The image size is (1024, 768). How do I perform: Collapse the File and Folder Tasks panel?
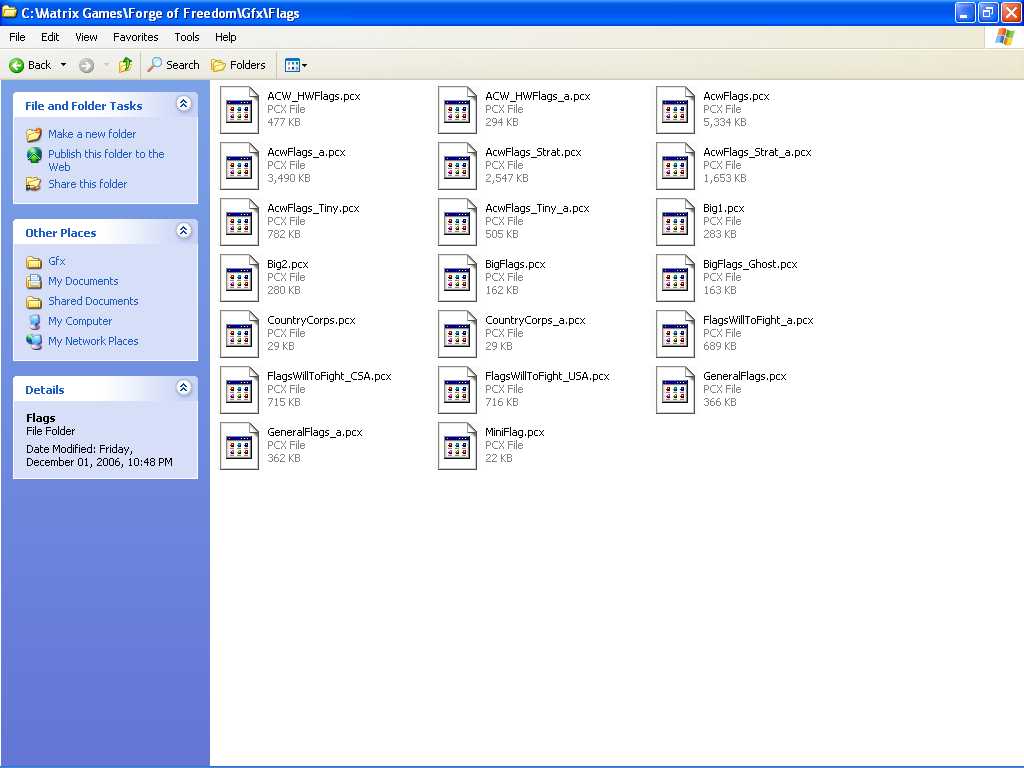(183, 104)
